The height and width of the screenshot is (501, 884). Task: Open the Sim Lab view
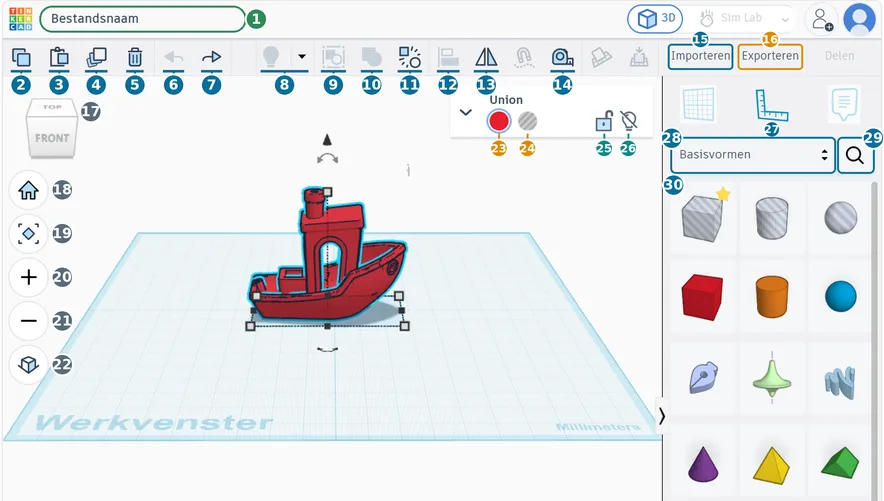[x=732, y=18]
